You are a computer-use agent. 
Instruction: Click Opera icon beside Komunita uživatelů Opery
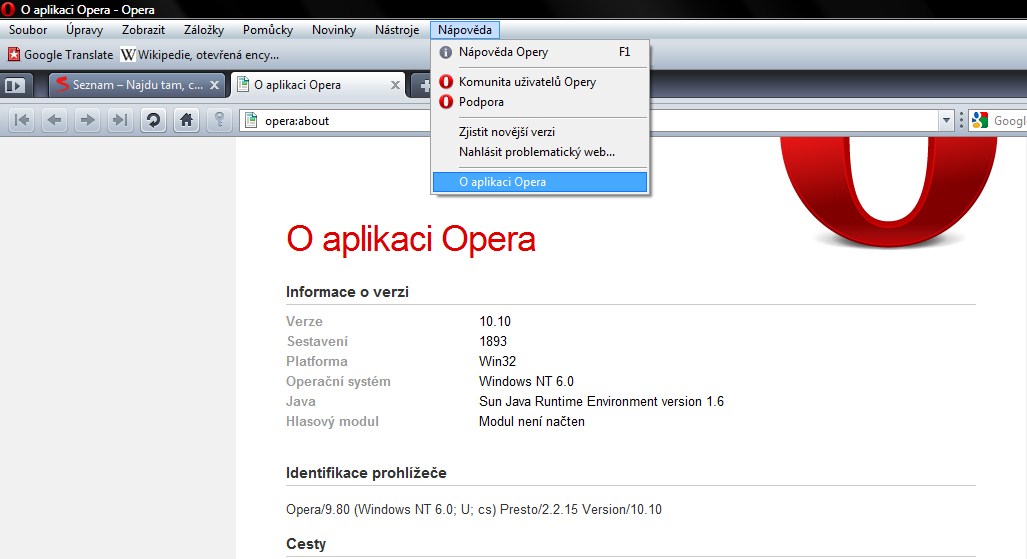(x=445, y=82)
